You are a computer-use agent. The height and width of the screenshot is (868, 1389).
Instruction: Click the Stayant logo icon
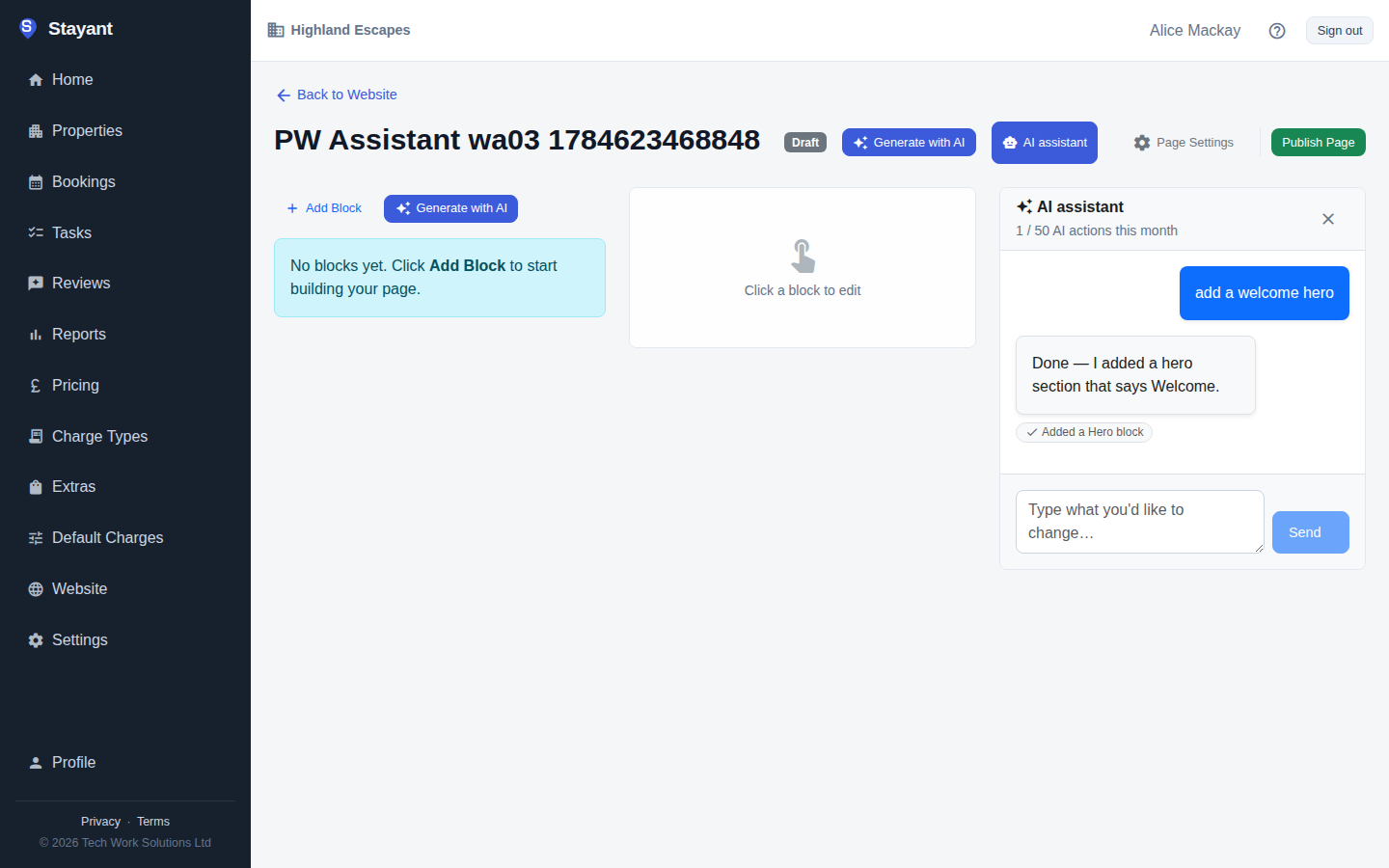tap(28, 28)
